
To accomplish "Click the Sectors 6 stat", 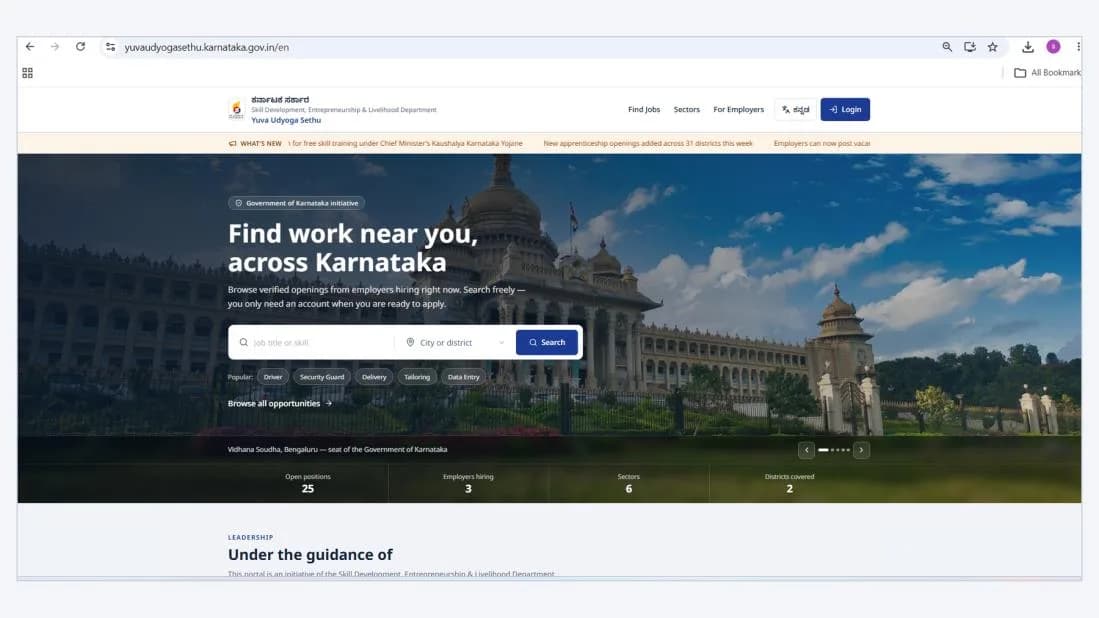I will [629, 483].
